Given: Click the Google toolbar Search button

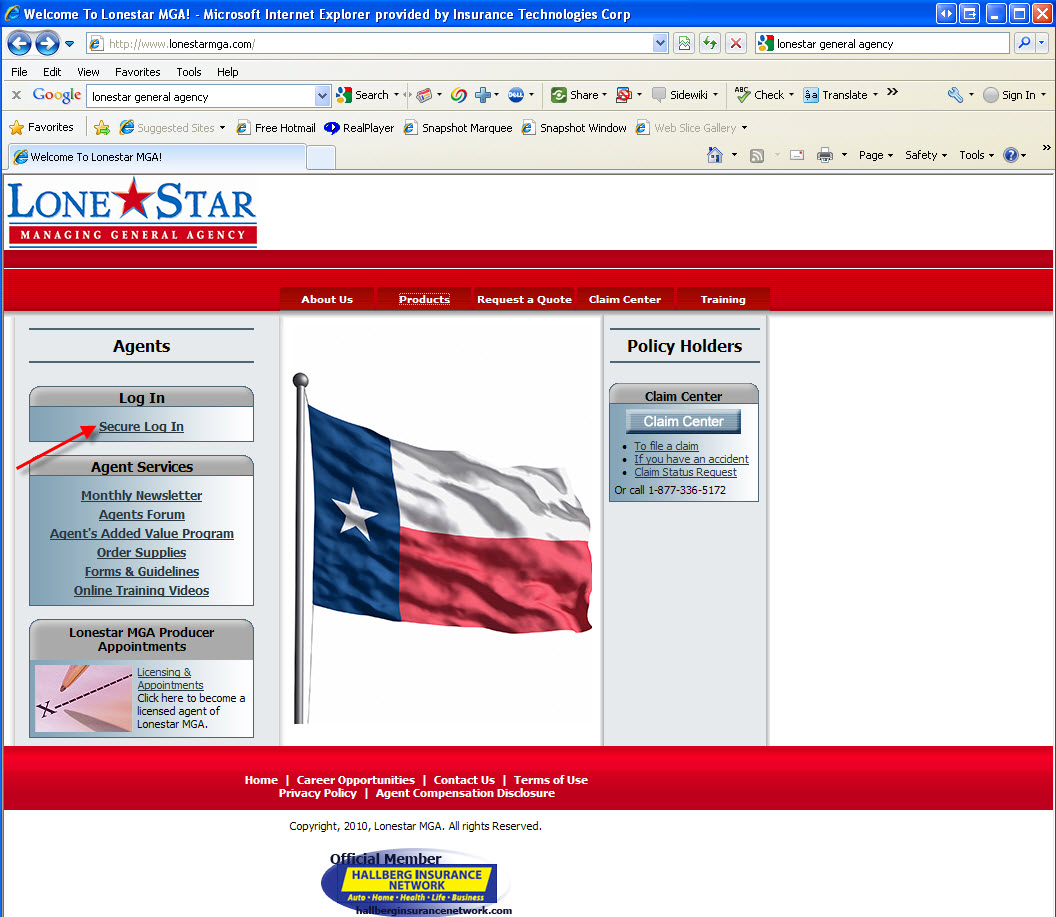Looking at the screenshot, I should [364, 96].
